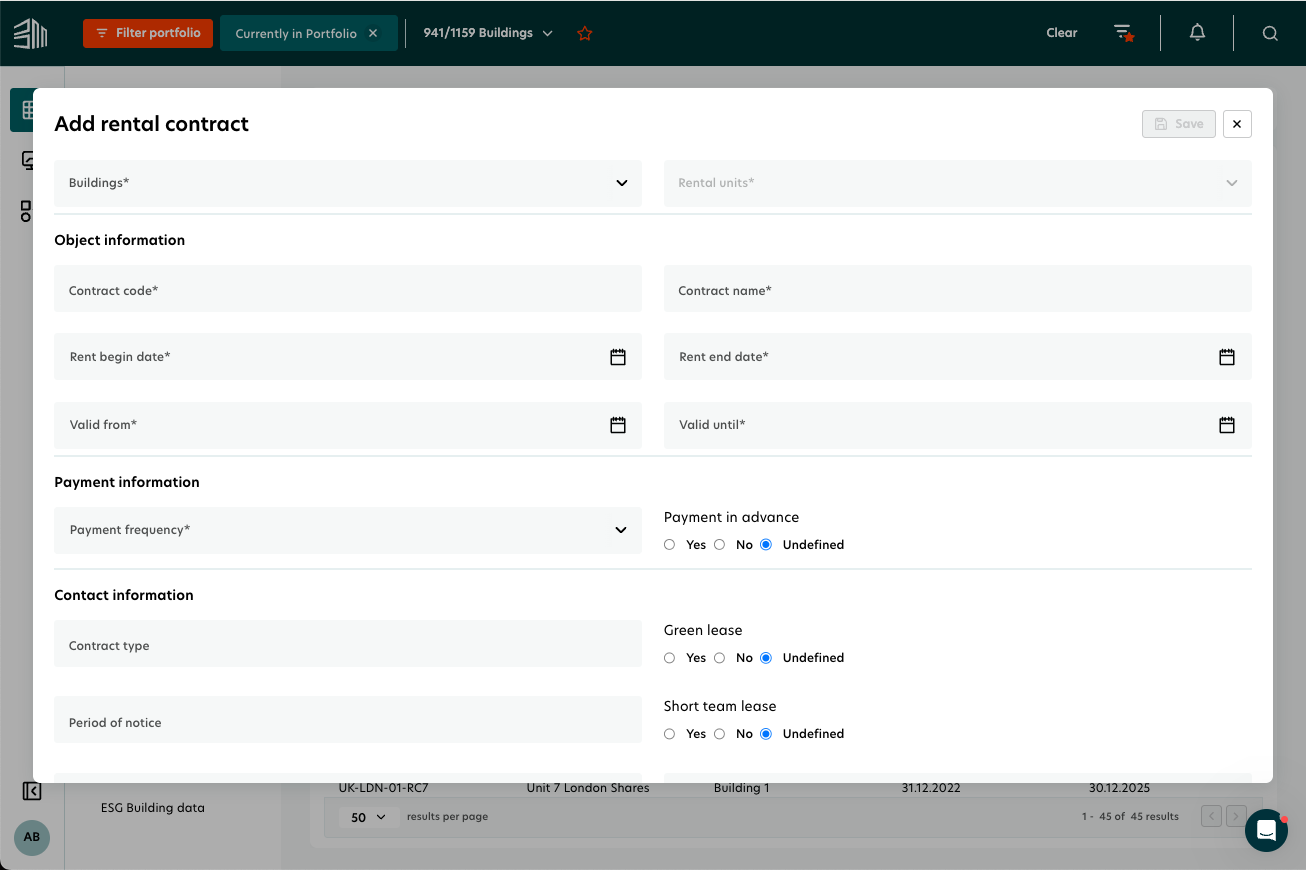Click the UK-LDN-01-RC7 table cell
This screenshot has height=870, width=1306.
click(x=383, y=789)
